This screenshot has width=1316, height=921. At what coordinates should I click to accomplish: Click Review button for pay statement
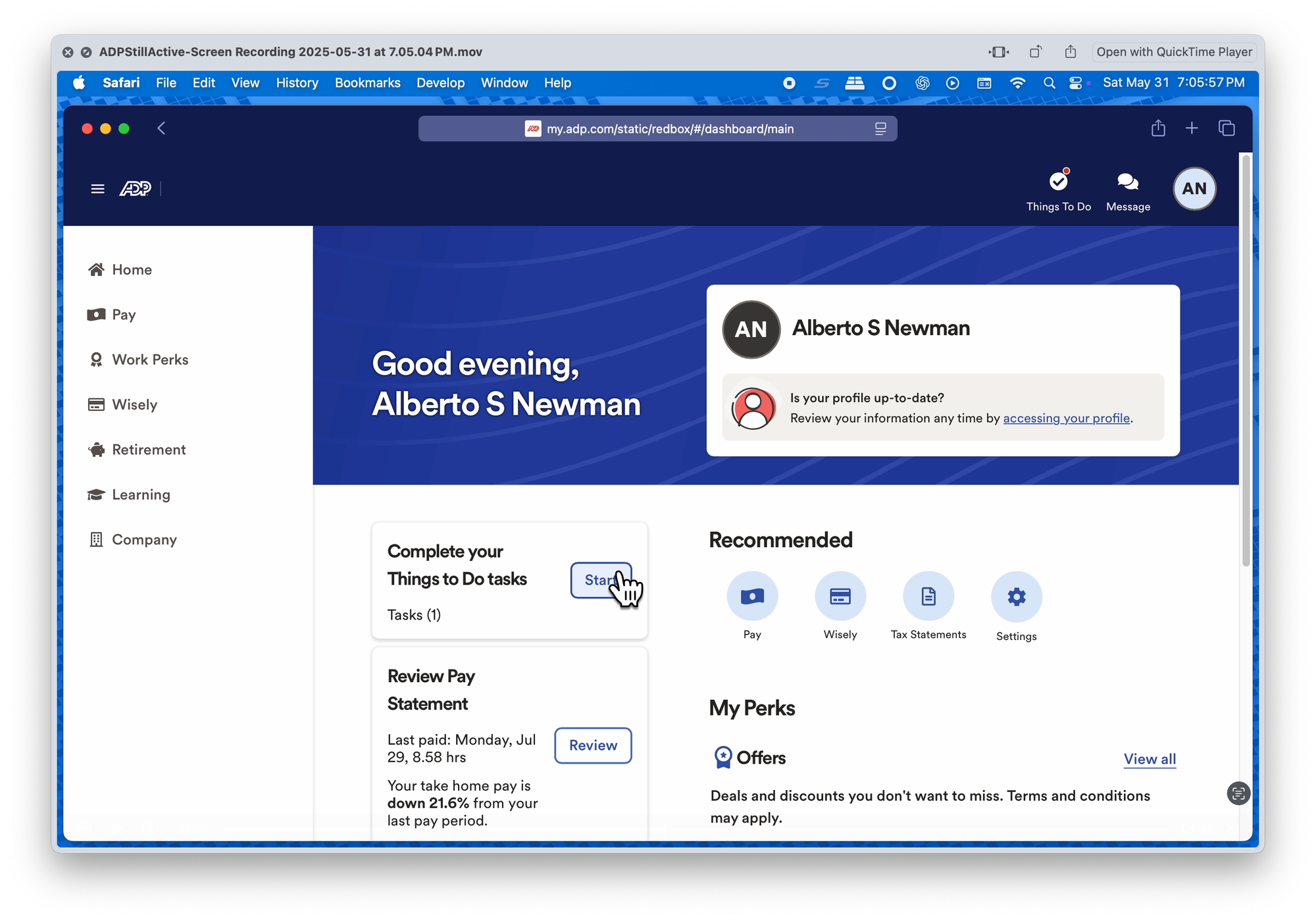pos(593,745)
